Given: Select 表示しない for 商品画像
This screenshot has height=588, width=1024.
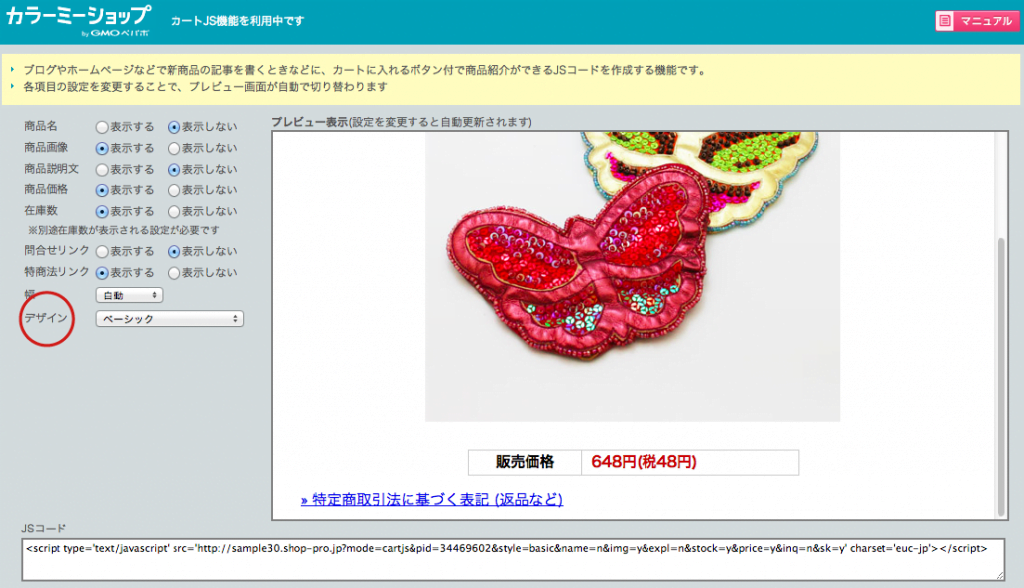Looking at the screenshot, I should click(174, 148).
